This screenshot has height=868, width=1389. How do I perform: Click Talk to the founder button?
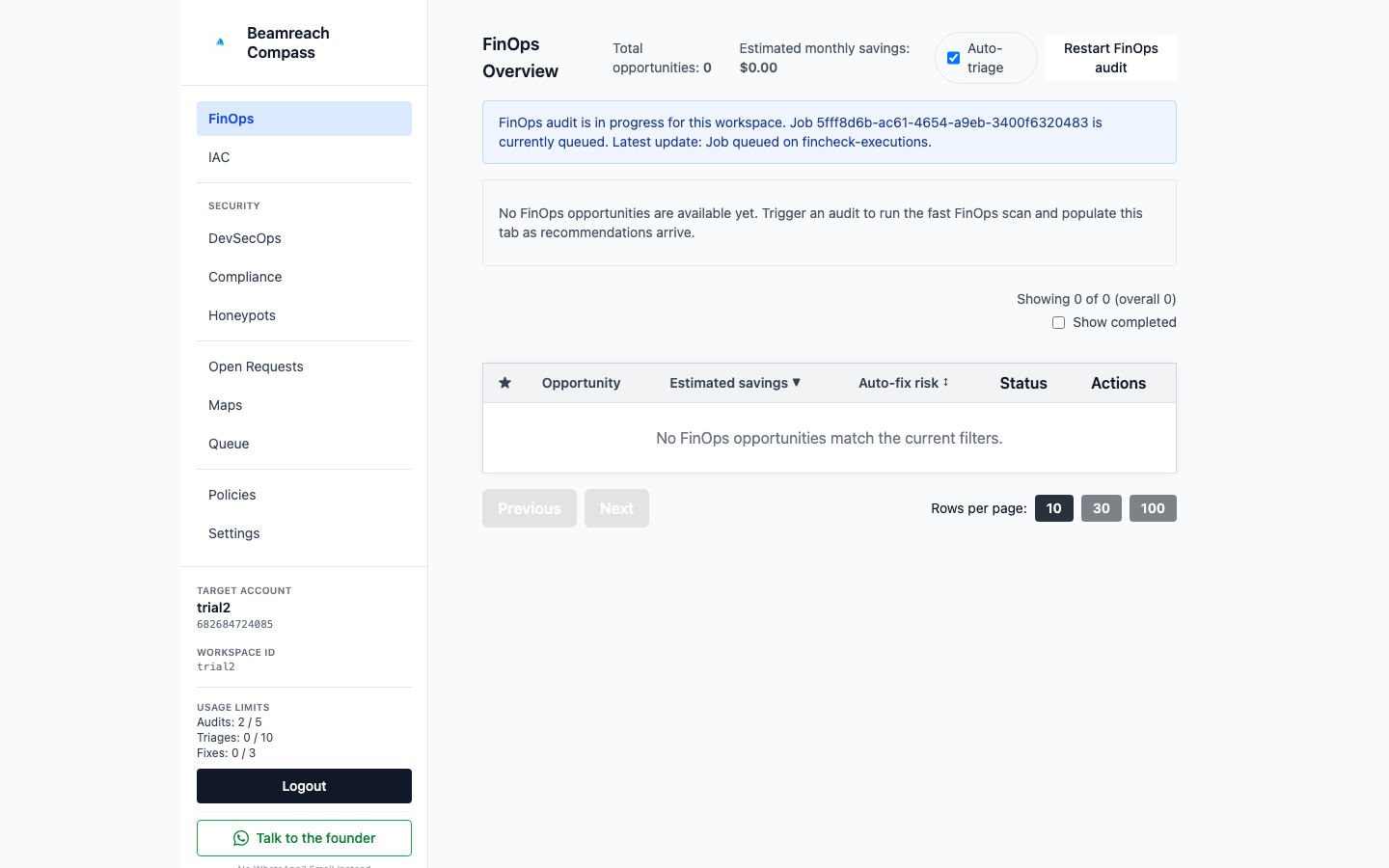point(304,838)
